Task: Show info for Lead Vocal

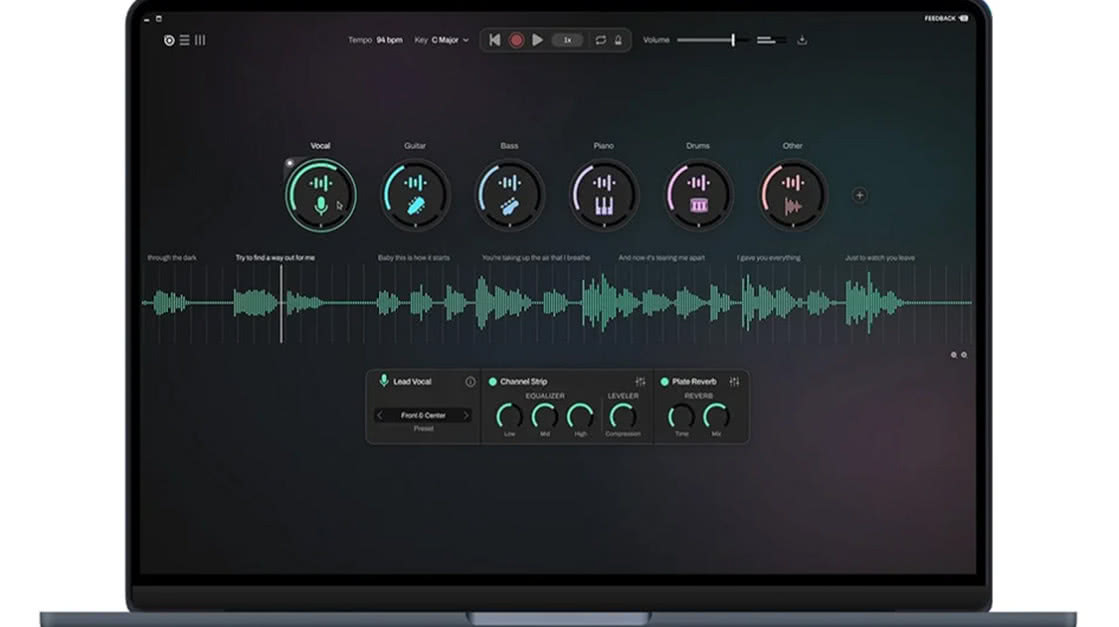Action: (x=470, y=382)
